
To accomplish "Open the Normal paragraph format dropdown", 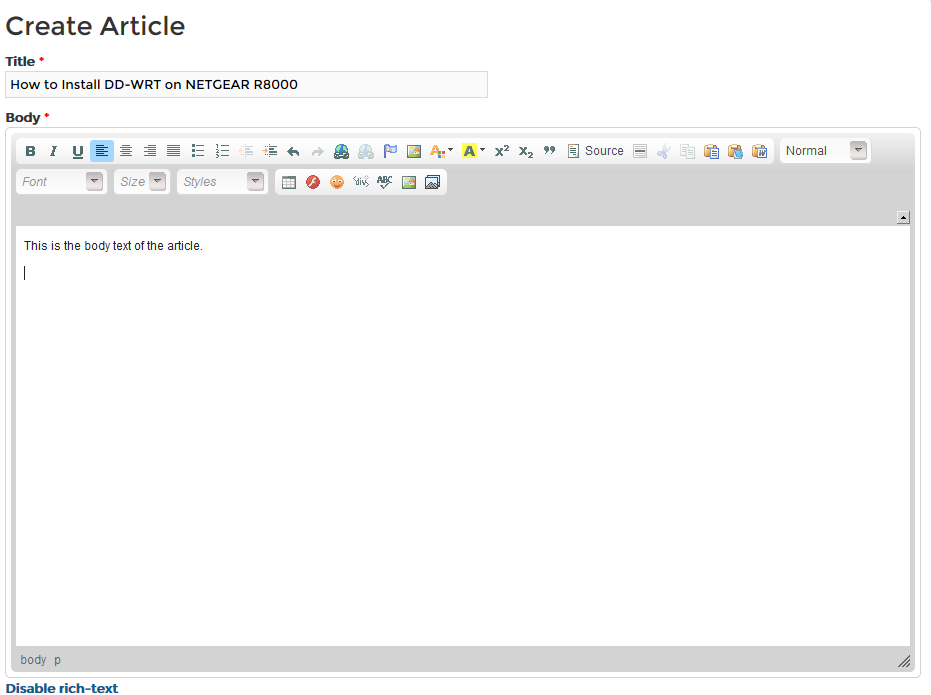I will [x=825, y=151].
